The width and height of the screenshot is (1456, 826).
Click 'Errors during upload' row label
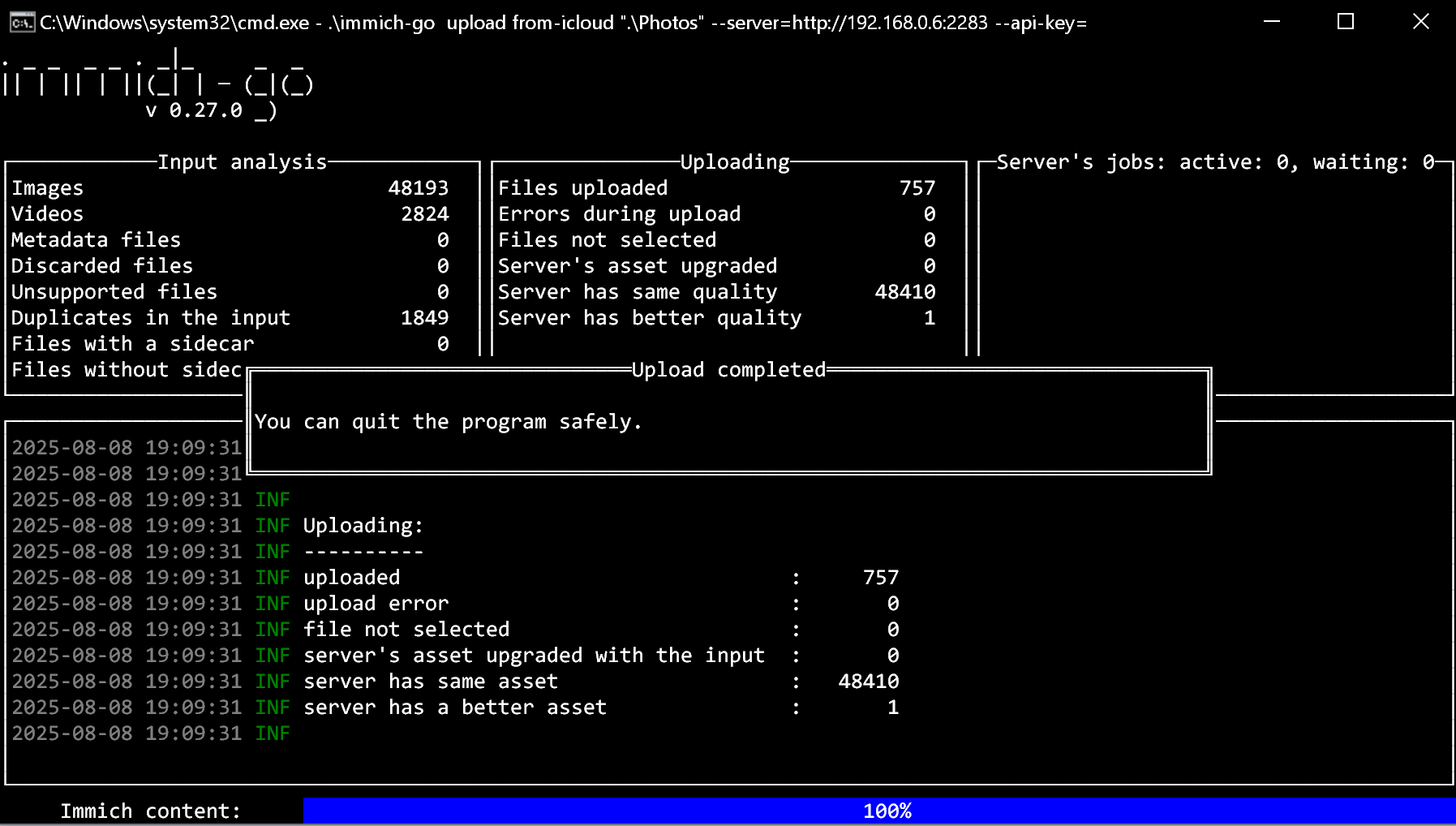click(x=620, y=214)
